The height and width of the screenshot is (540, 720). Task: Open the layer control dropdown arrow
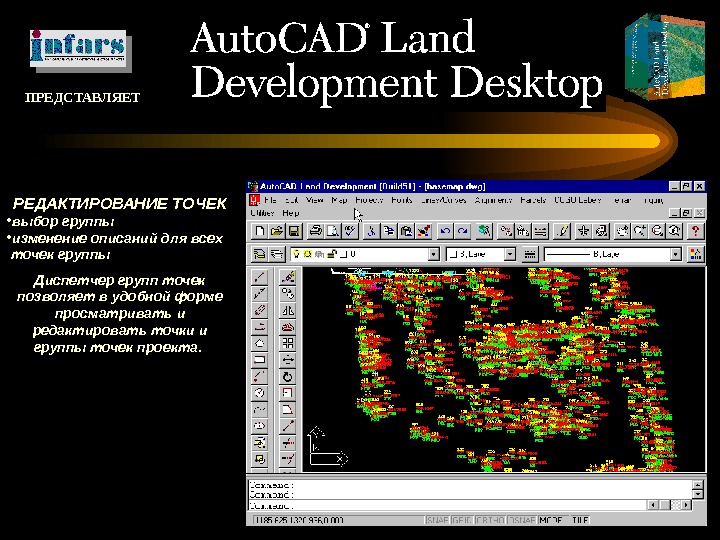point(433,254)
